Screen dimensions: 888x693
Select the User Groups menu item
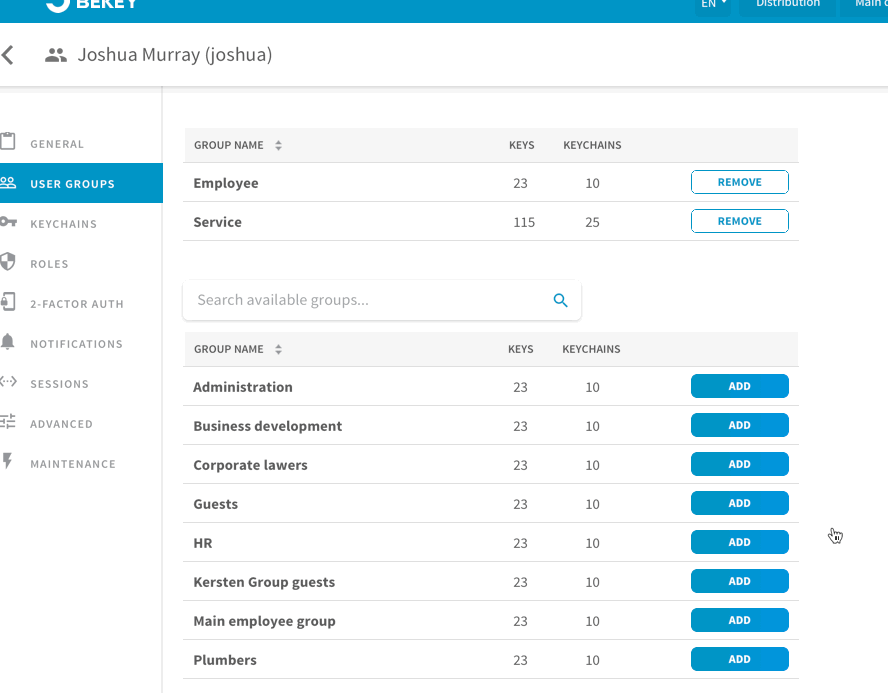tap(81, 183)
